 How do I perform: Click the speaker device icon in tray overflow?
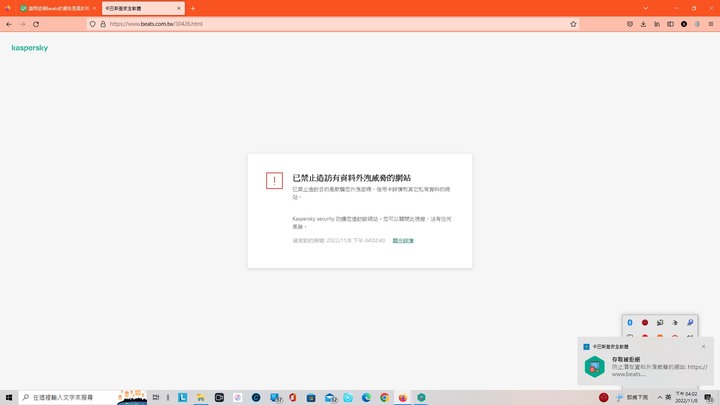click(x=660, y=323)
